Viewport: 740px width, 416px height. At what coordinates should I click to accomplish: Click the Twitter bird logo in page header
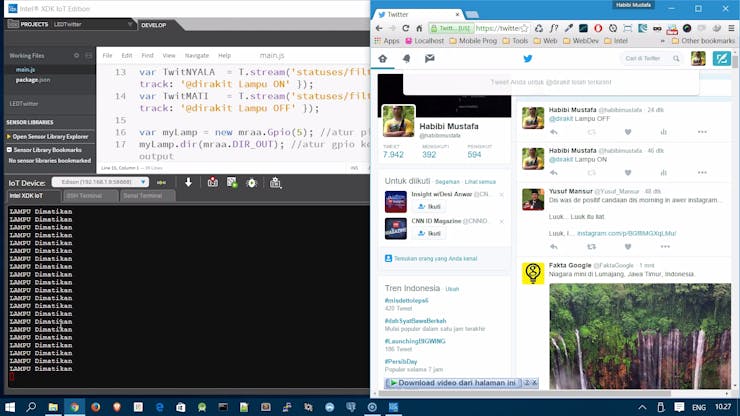528,59
